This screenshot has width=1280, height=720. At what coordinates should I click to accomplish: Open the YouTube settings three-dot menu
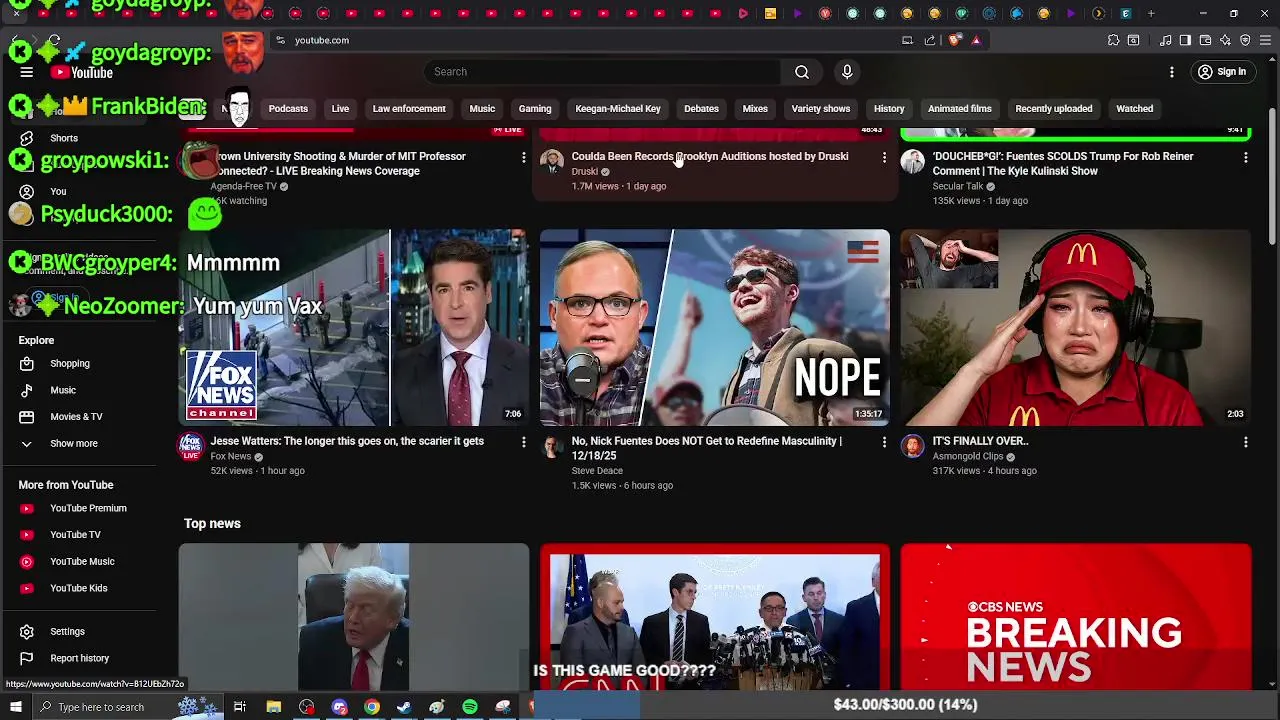[1172, 72]
